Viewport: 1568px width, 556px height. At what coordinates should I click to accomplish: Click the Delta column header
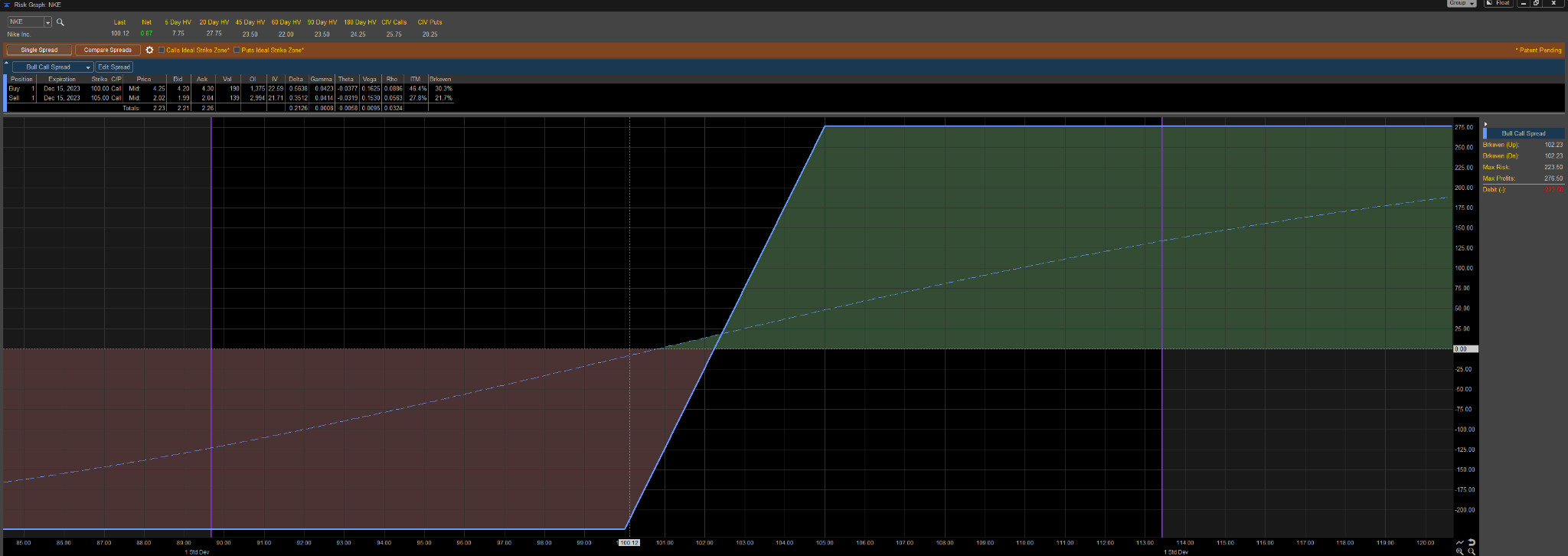tap(296, 79)
